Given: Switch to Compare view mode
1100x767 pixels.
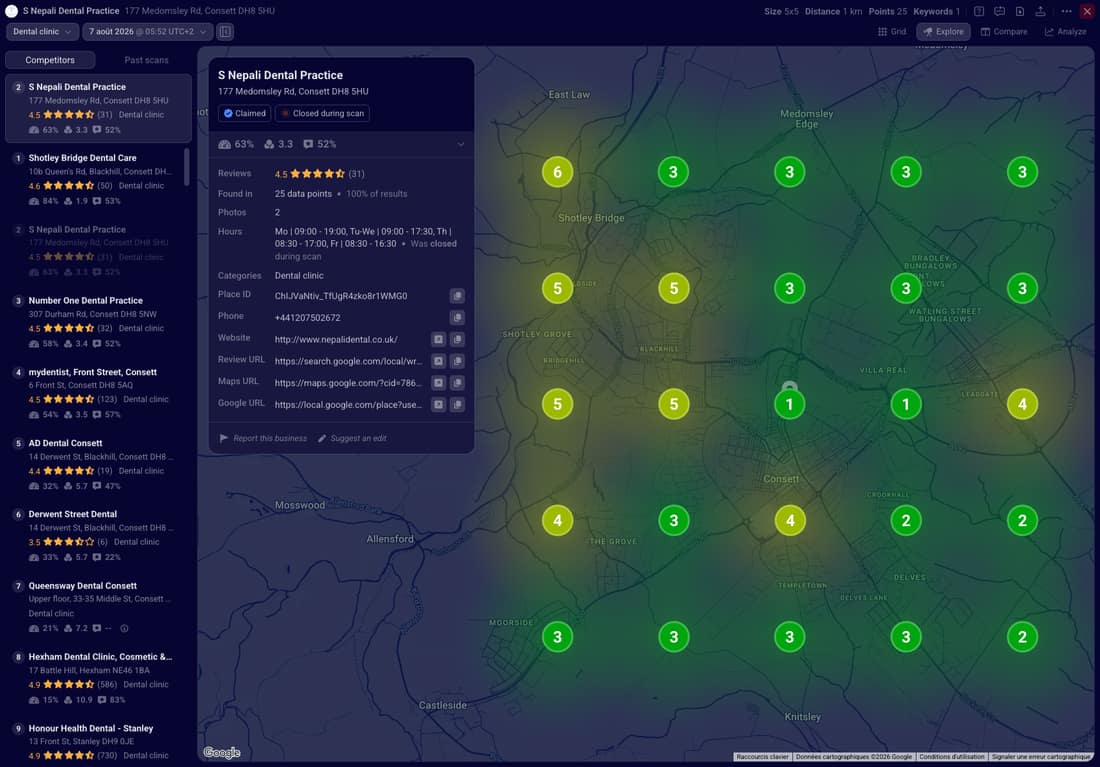Looking at the screenshot, I should [x=1004, y=32].
